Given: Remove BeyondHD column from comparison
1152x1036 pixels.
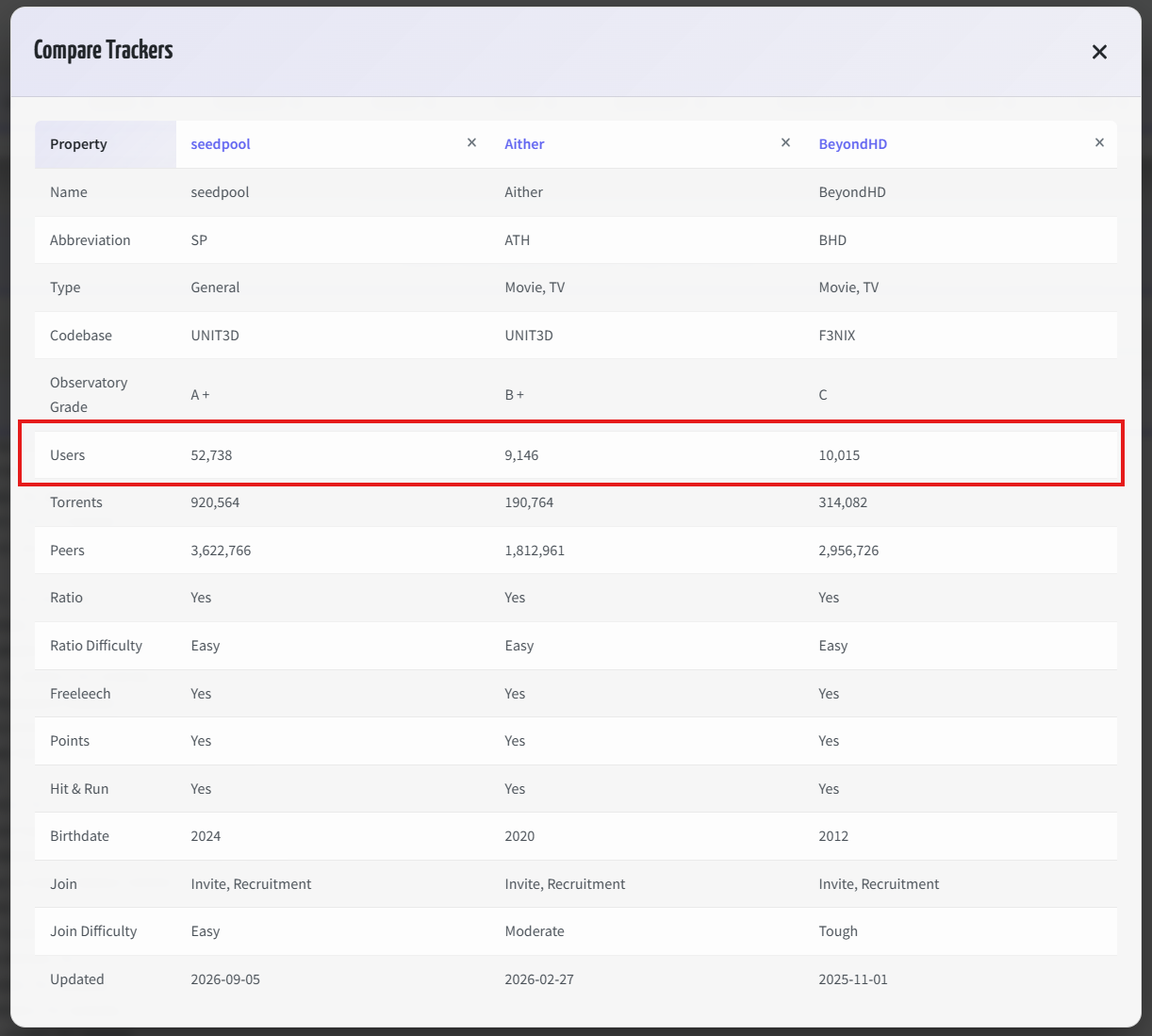Looking at the screenshot, I should tap(1099, 143).
